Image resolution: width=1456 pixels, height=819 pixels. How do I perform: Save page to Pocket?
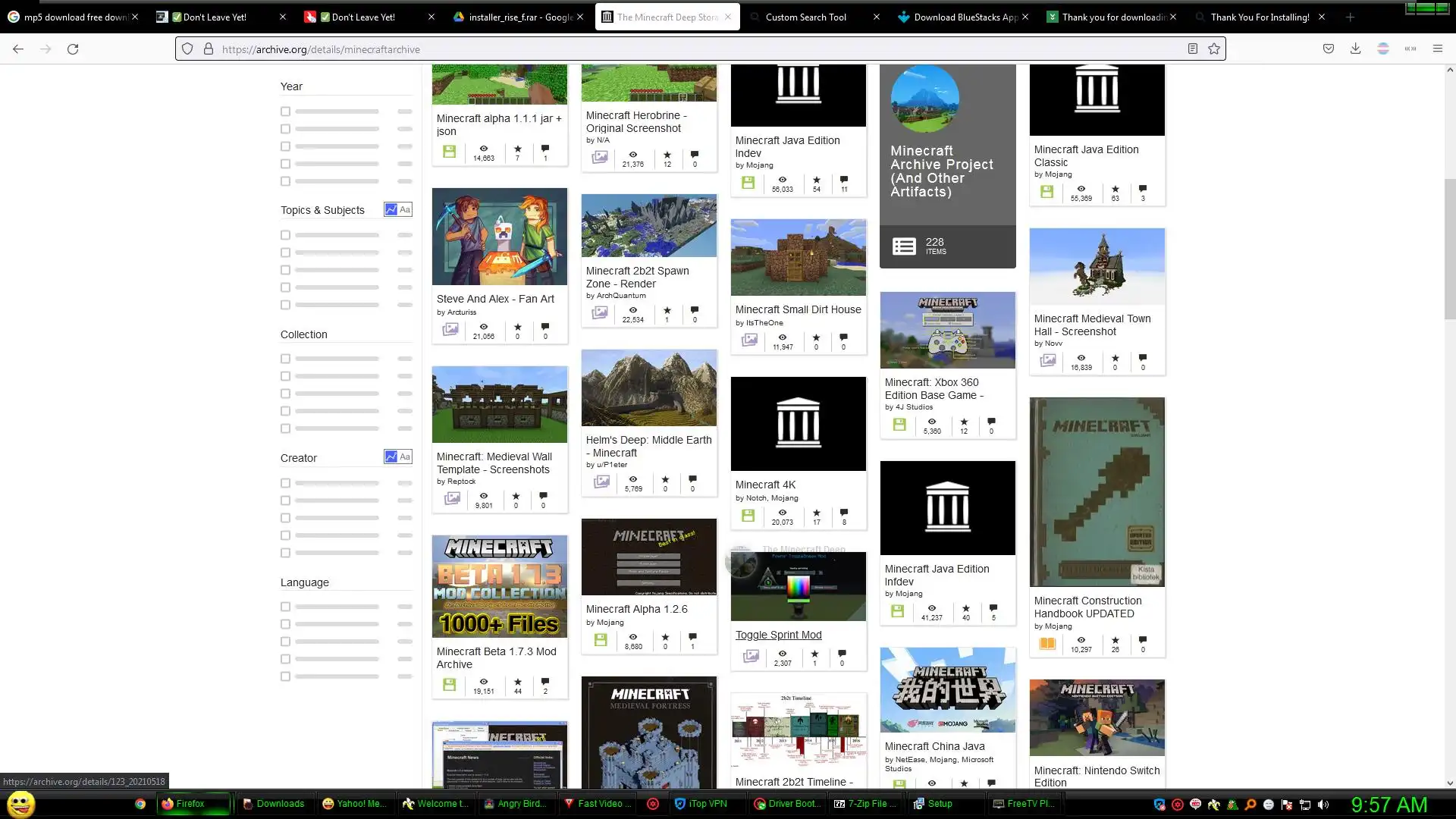point(1328,49)
